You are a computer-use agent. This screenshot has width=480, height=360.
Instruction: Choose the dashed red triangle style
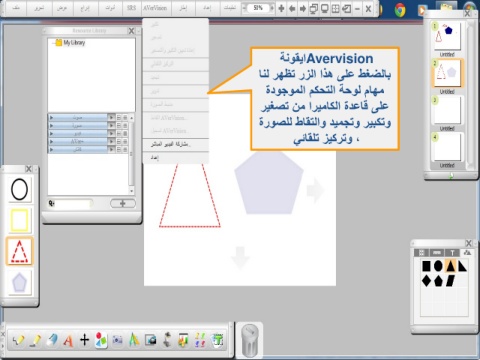pos(19,251)
